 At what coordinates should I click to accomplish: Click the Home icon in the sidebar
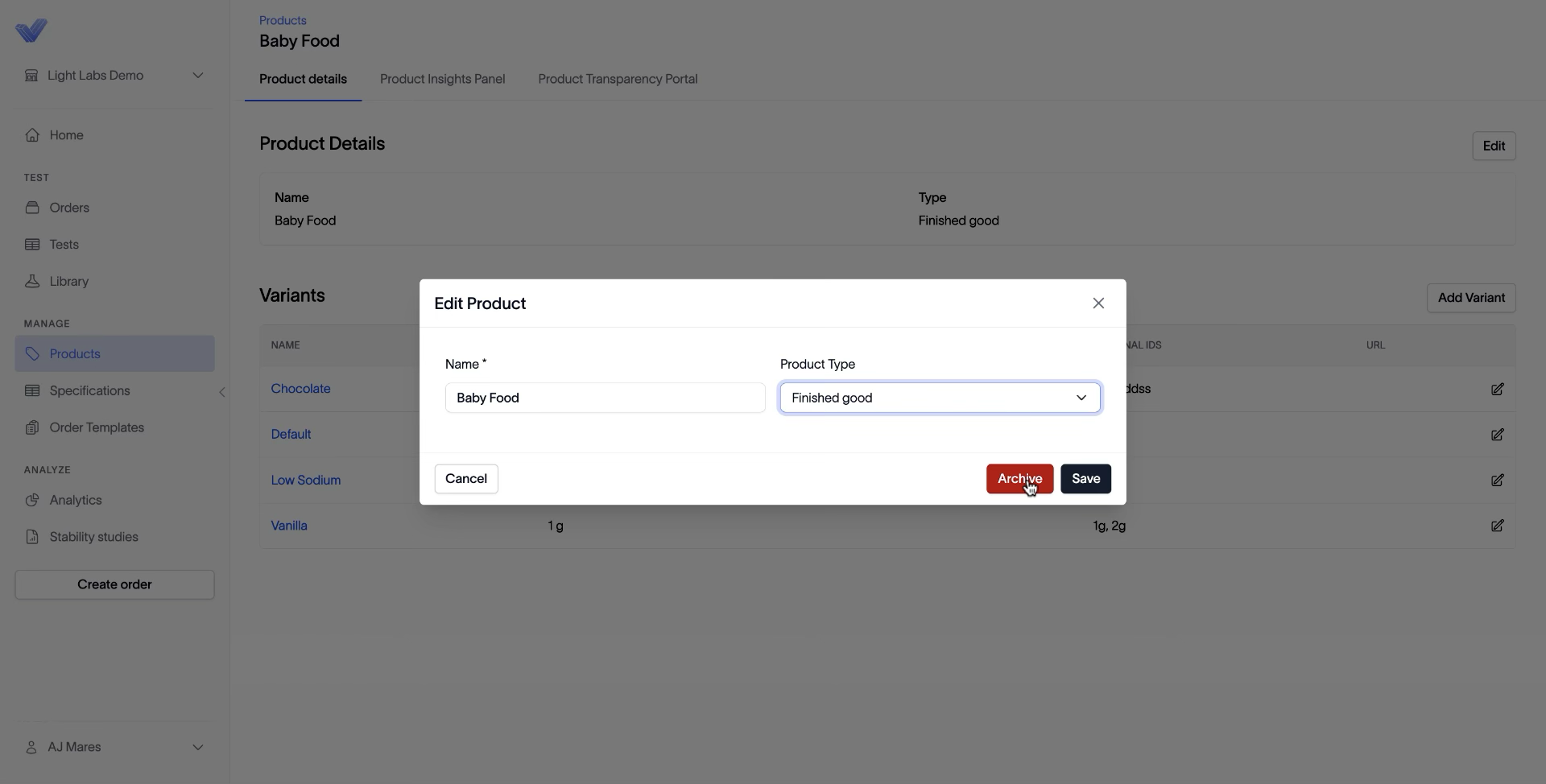(32, 135)
